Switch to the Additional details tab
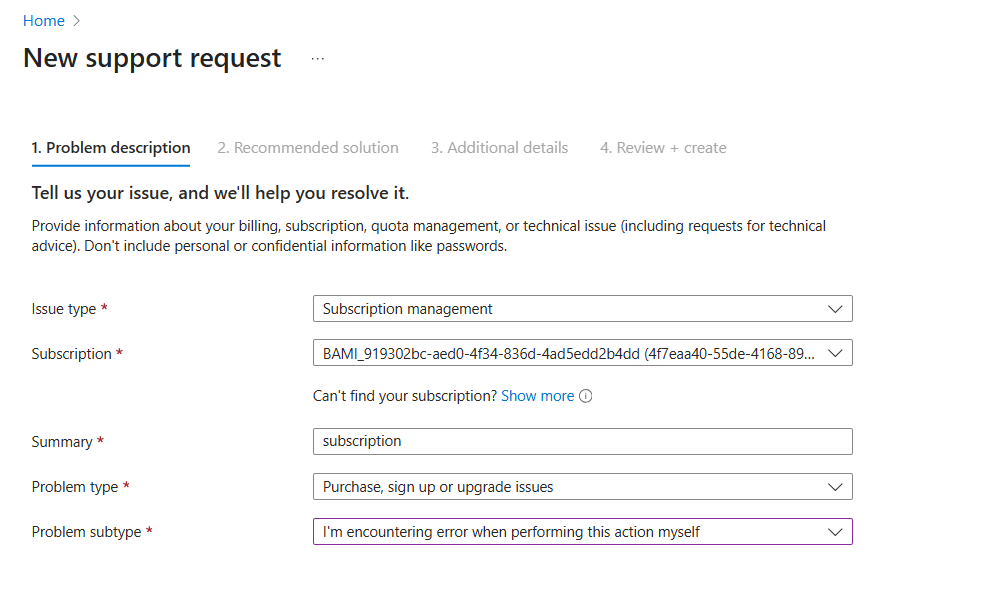 499,147
